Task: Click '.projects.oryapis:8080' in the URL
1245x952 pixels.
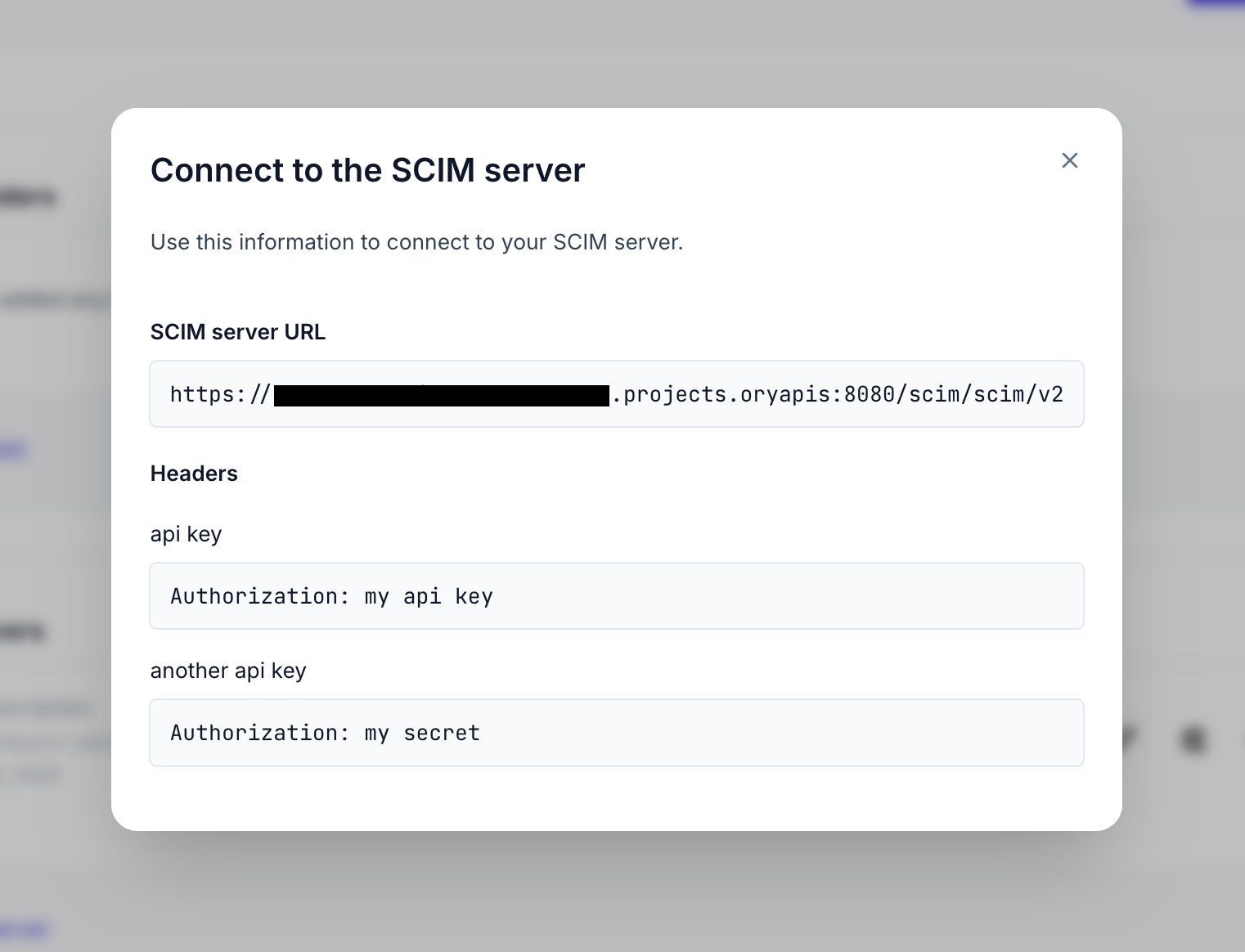Action: (x=753, y=395)
